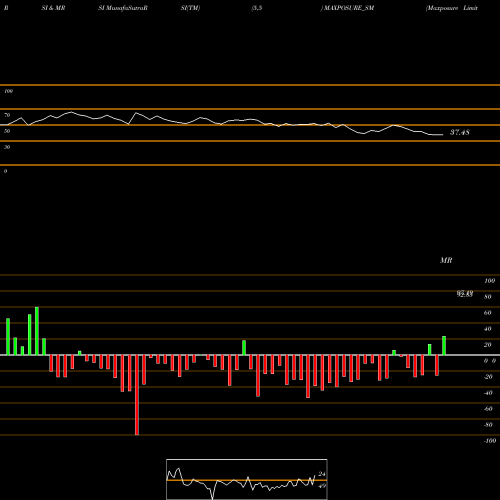The width and height of the screenshot is (500, 500).
Task: Click the '(Maxposure Limit' header text
Action: pyautogui.click(x=452, y=8)
